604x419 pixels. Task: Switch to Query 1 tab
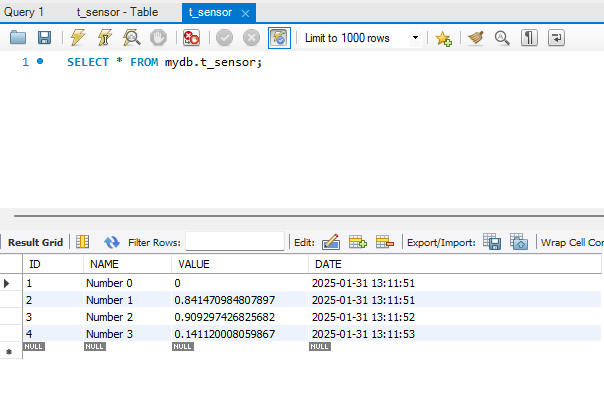coord(24,12)
